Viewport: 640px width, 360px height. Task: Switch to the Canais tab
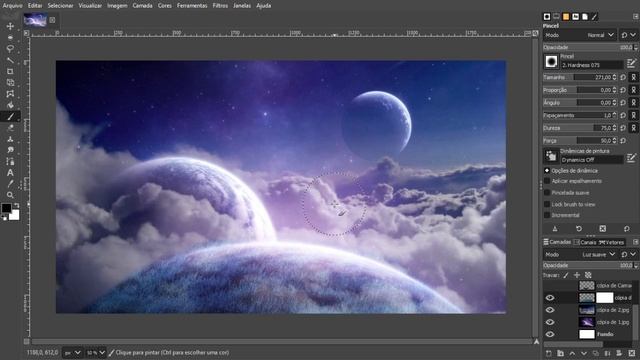click(585, 242)
